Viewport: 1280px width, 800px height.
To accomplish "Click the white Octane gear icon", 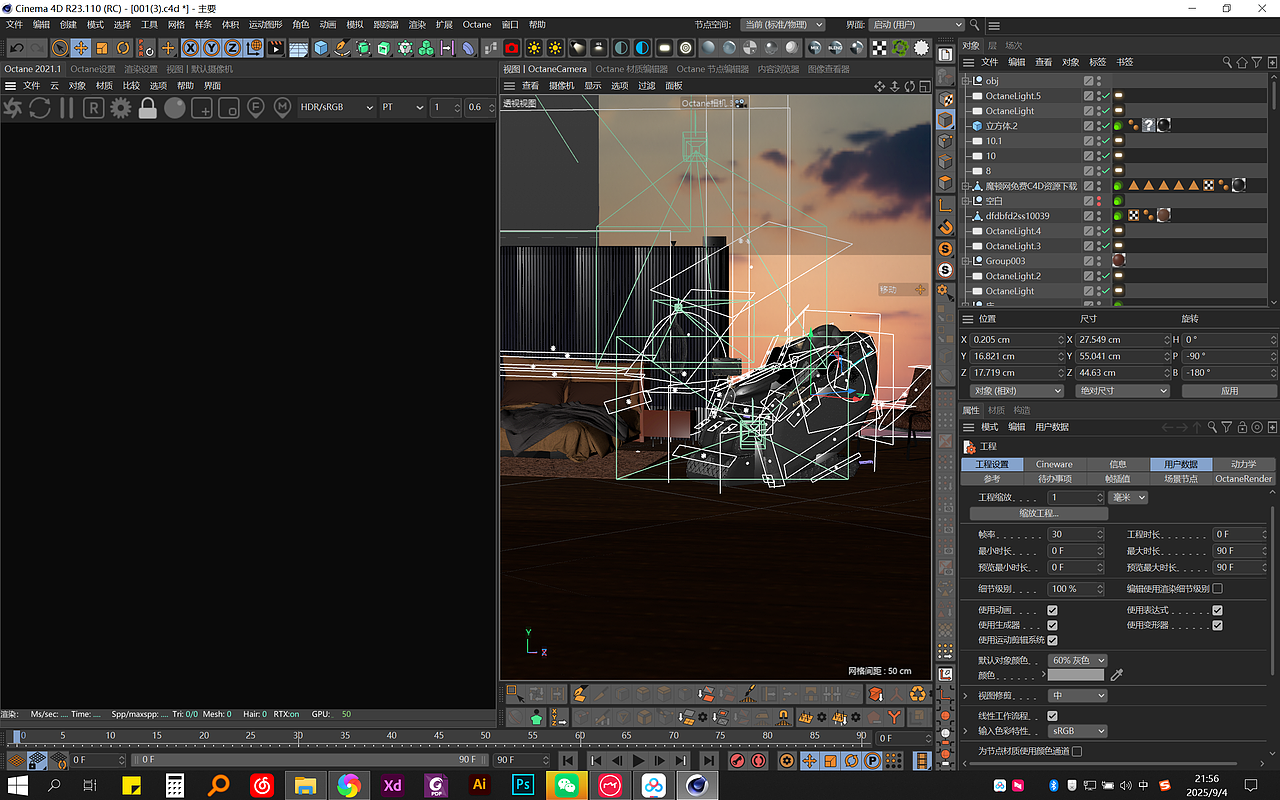I will [x=922, y=47].
